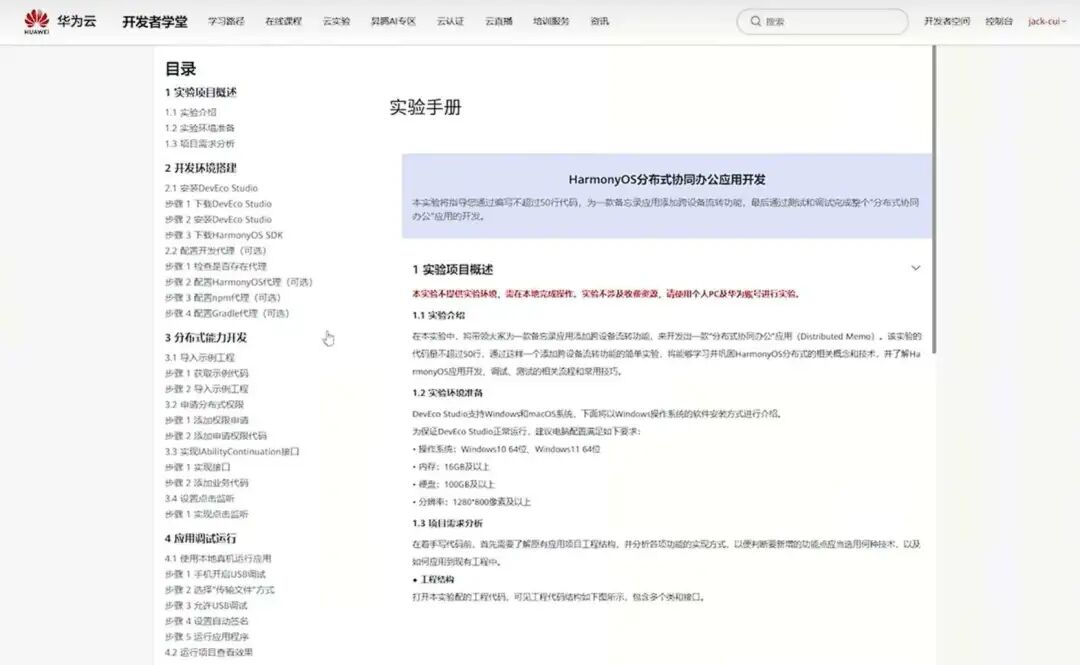Open contents entry 3.4 设置点击监听

point(200,499)
